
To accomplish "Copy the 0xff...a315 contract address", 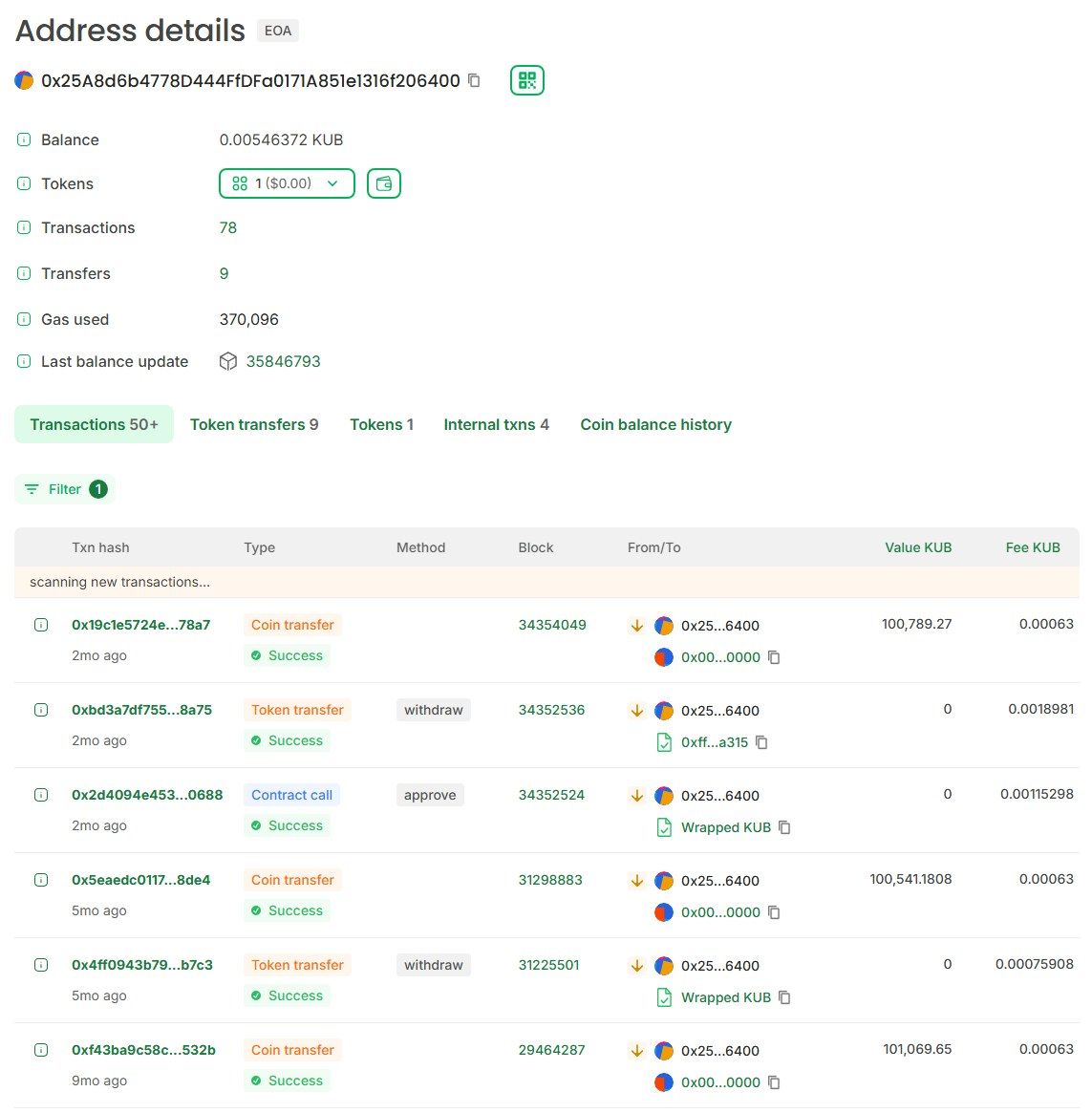I will click(761, 742).
